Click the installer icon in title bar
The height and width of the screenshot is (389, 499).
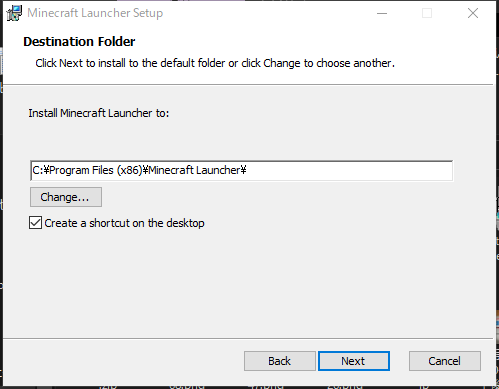(x=14, y=13)
